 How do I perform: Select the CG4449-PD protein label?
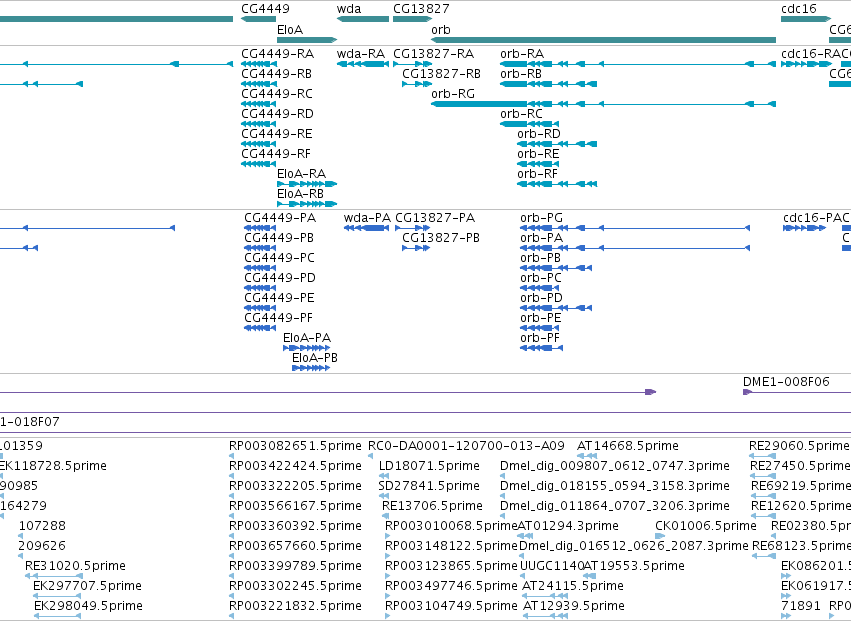280,278
